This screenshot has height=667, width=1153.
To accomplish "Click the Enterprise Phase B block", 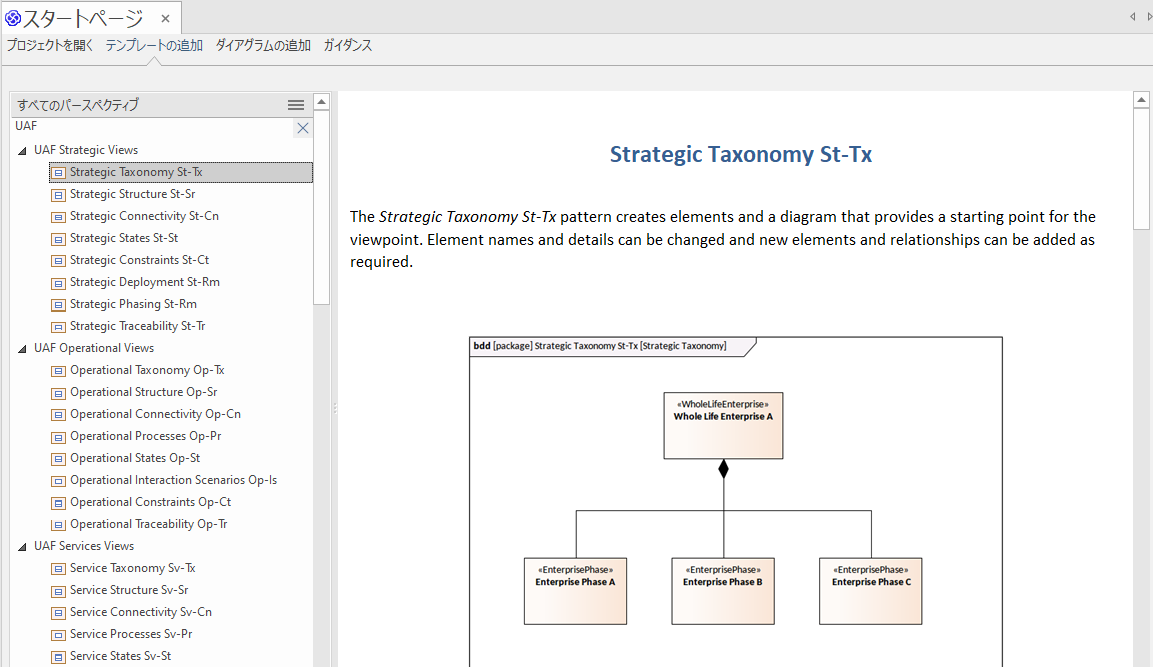I will click(x=723, y=591).
